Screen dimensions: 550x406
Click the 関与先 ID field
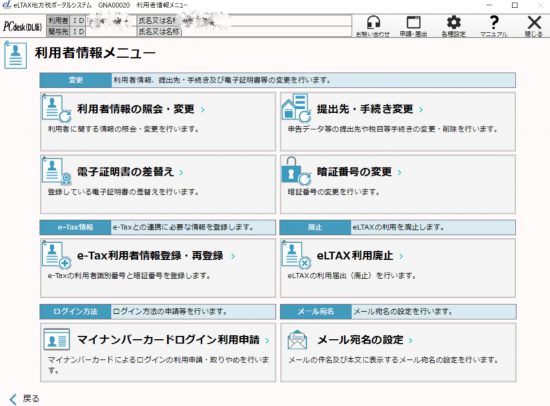(111, 32)
